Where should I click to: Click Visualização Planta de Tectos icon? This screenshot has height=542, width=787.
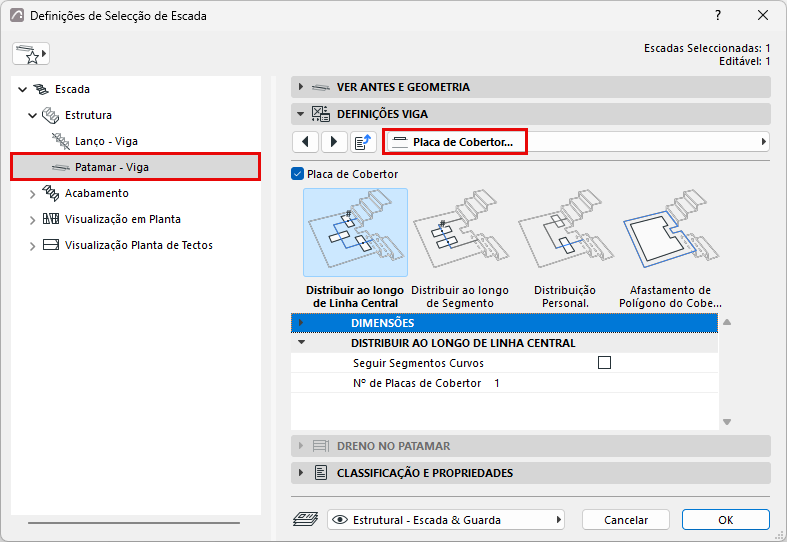click(51, 245)
